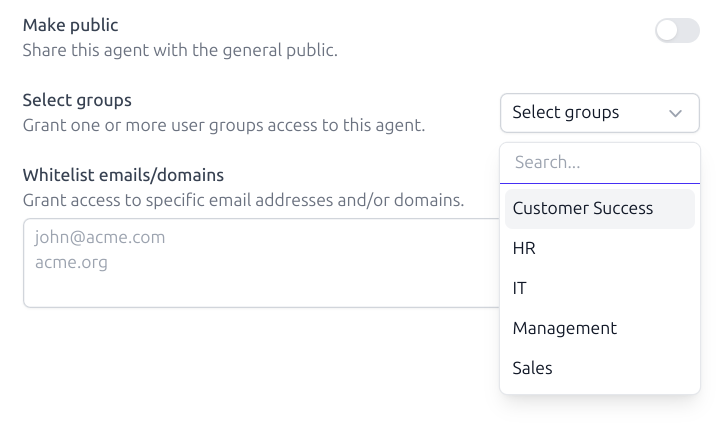Image resolution: width=720 pixels, height=424 pixels.
Task: Click the john@acme.com placeholder line
Action: tap(99, 238)
